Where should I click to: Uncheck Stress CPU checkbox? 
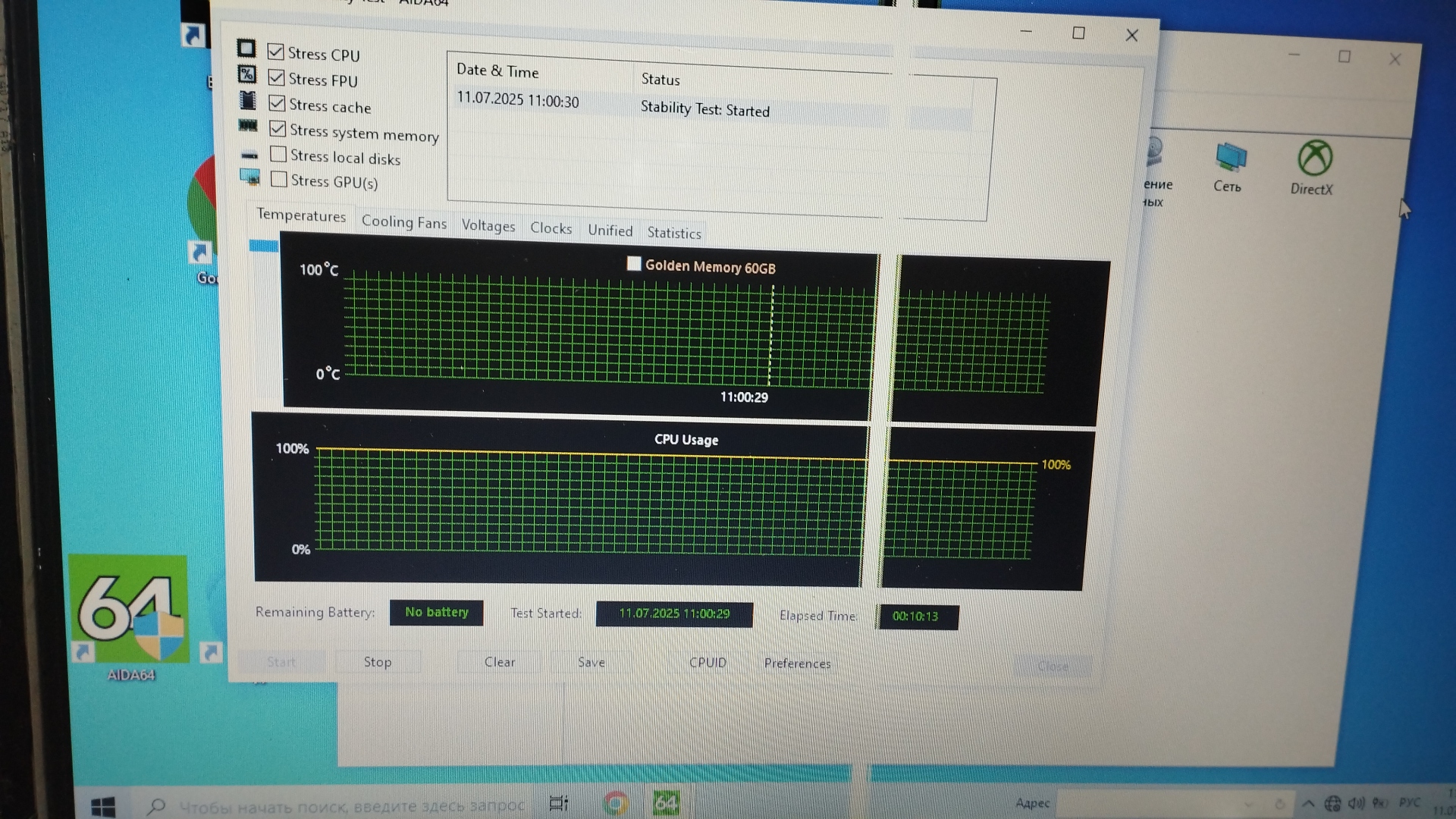276,52
